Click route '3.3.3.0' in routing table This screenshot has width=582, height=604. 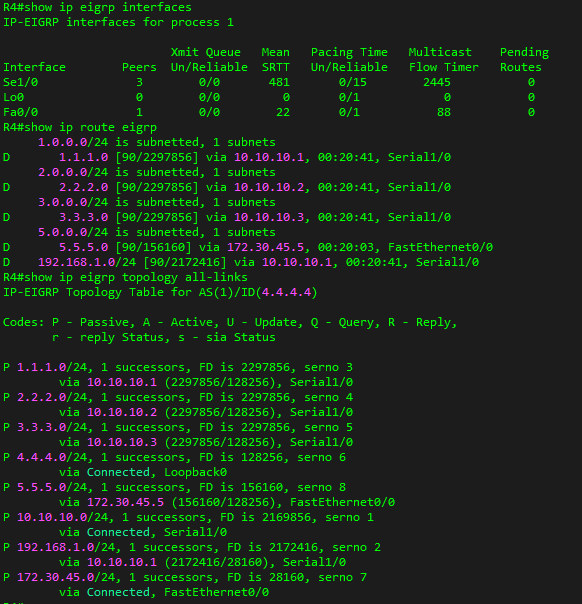[x=83, y=218]
